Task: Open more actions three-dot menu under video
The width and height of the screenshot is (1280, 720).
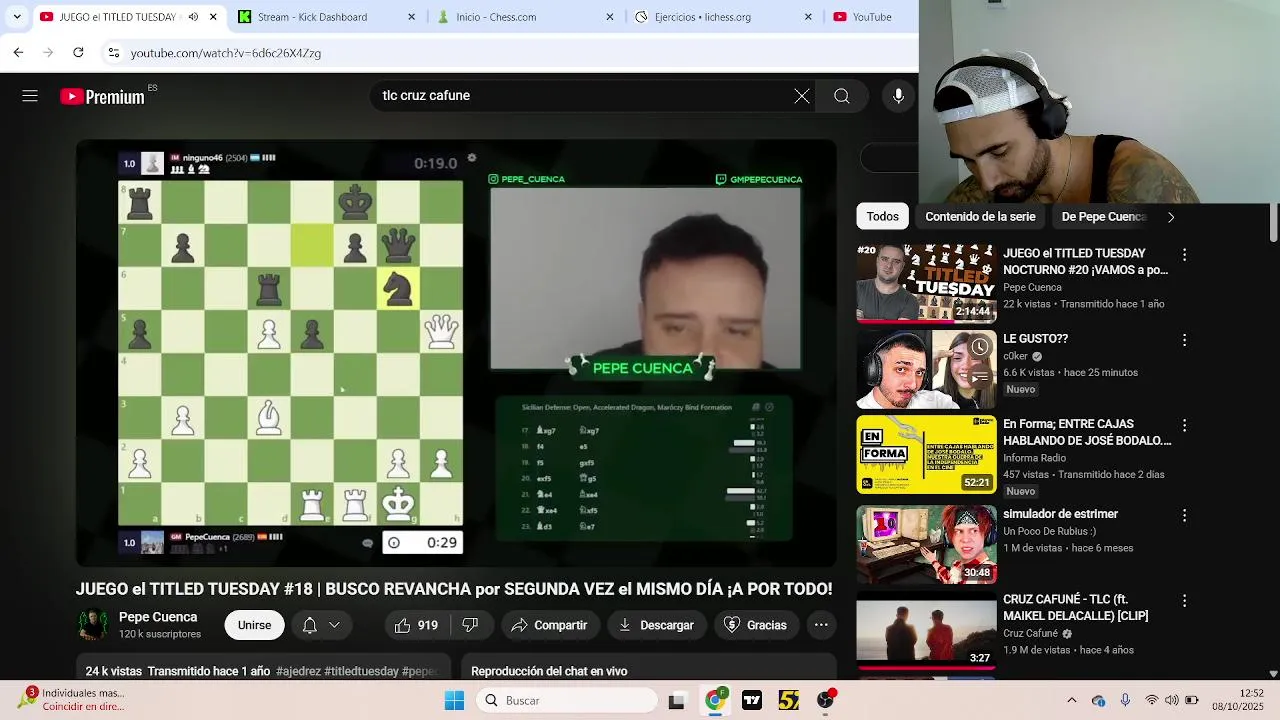Action: coord(821,625)
